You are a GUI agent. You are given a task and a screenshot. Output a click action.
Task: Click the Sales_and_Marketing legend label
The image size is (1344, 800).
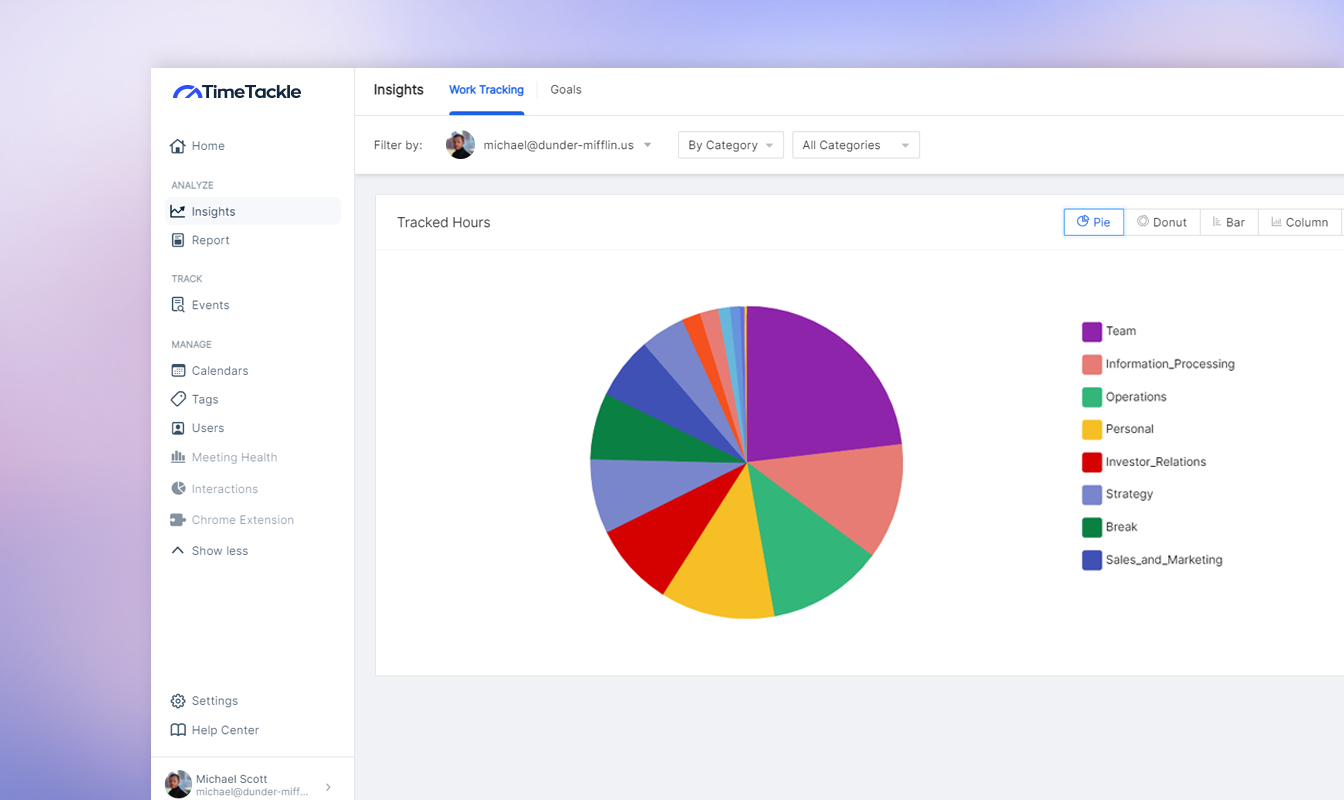1164,560
